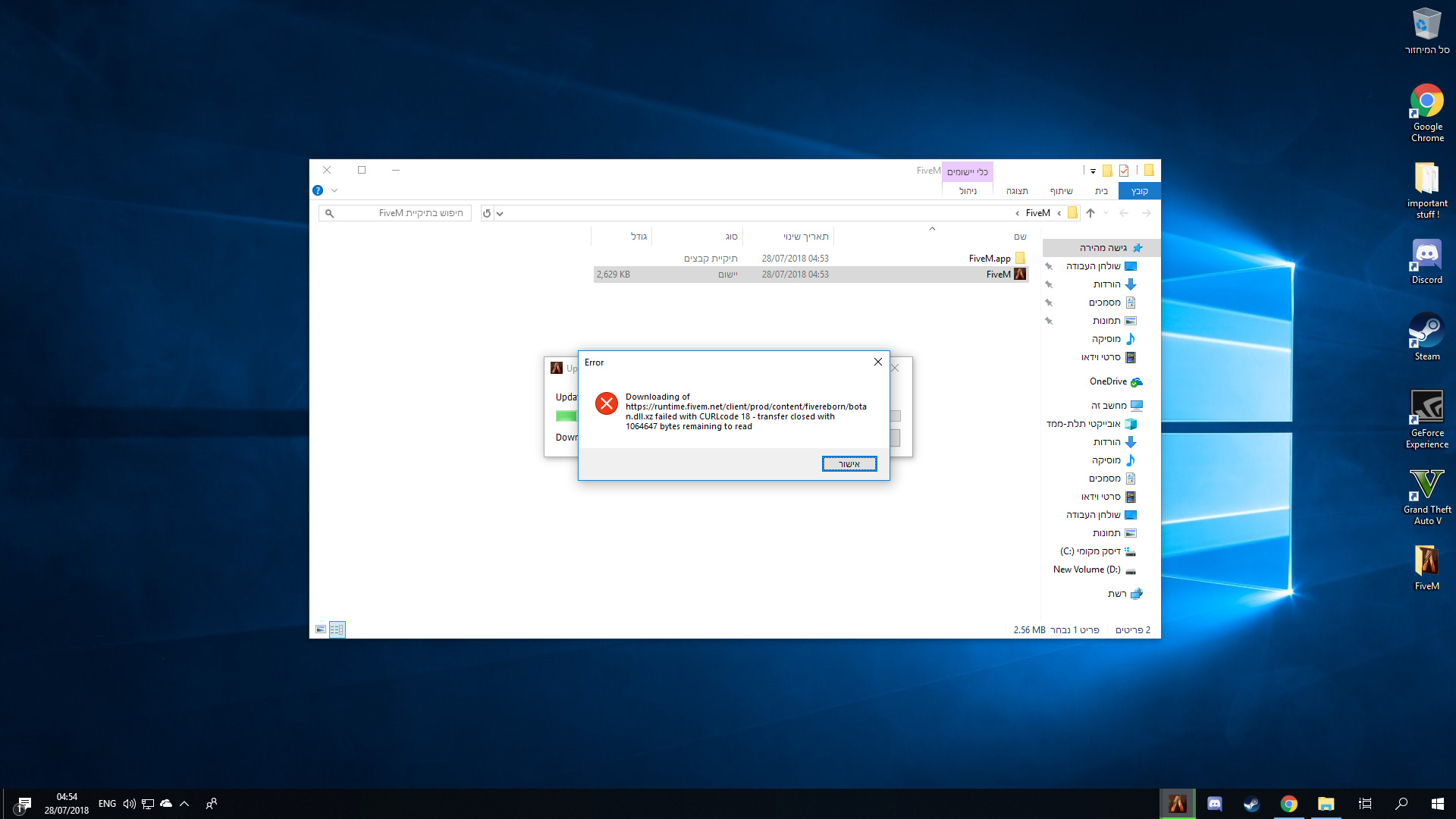Switch to large icons view in status bar
Screen dimensions: 1456x819
[321, 629]
